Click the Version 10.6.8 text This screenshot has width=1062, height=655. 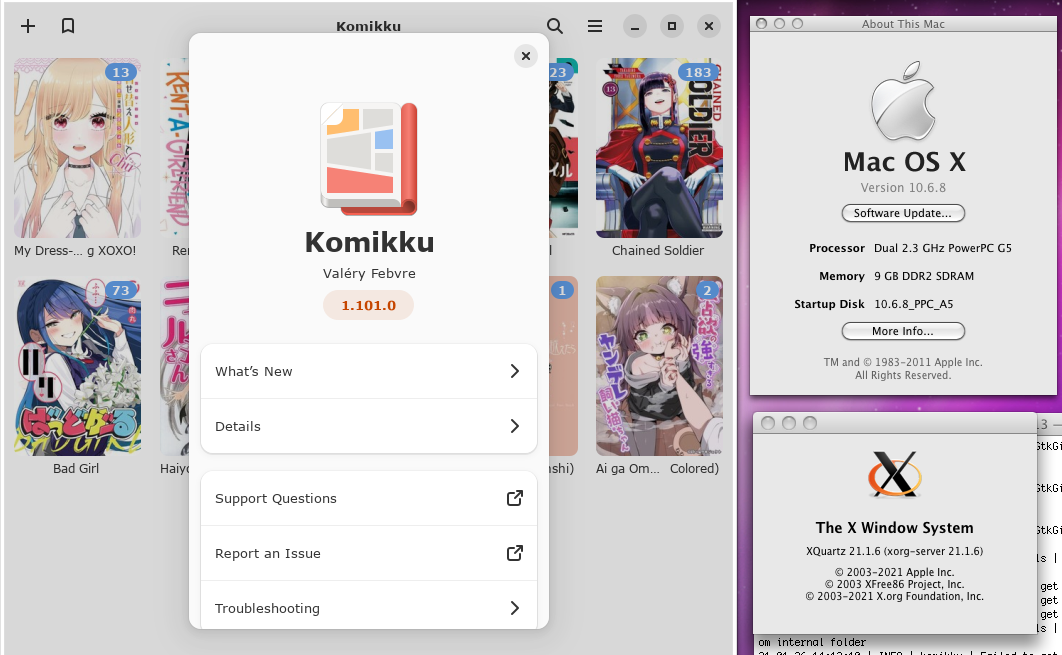coord(903,188)
